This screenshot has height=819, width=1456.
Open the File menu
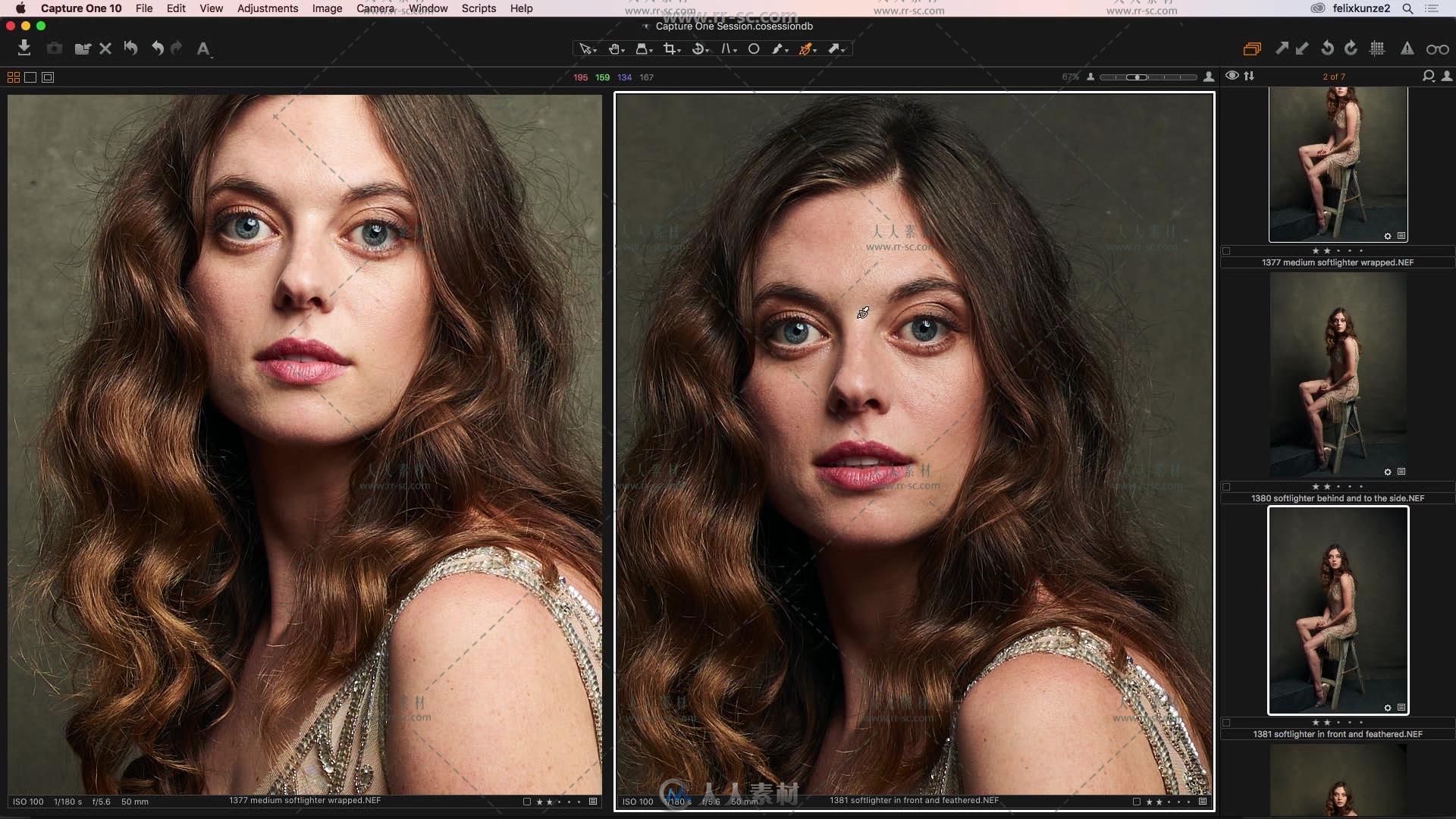click(x=144, y=8)
